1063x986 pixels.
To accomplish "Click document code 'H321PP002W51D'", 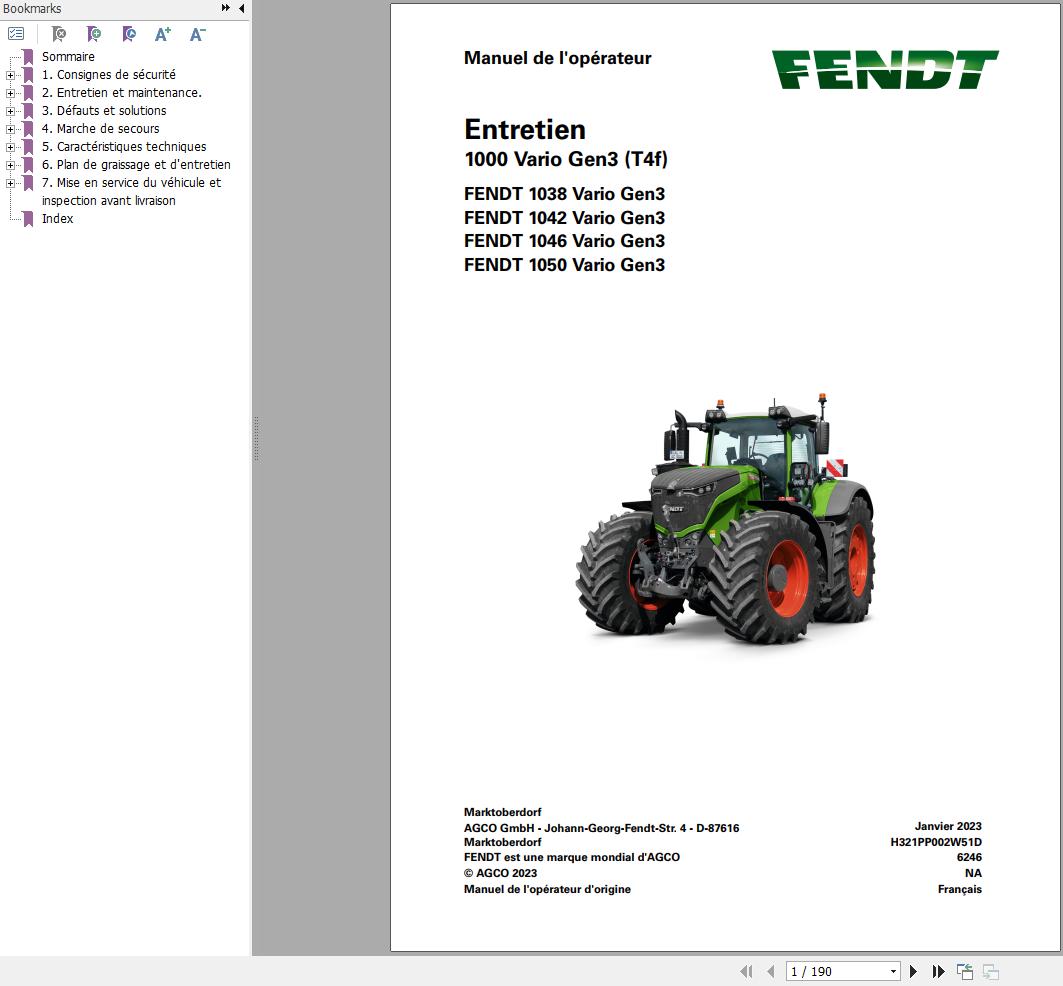I will (936, 842).
